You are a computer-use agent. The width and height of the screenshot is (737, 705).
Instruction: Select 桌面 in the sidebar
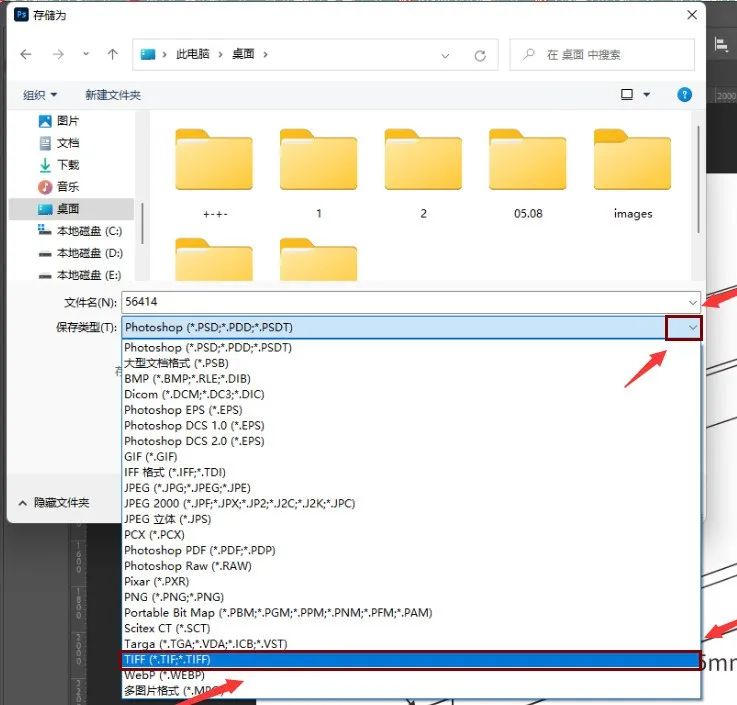71,209
